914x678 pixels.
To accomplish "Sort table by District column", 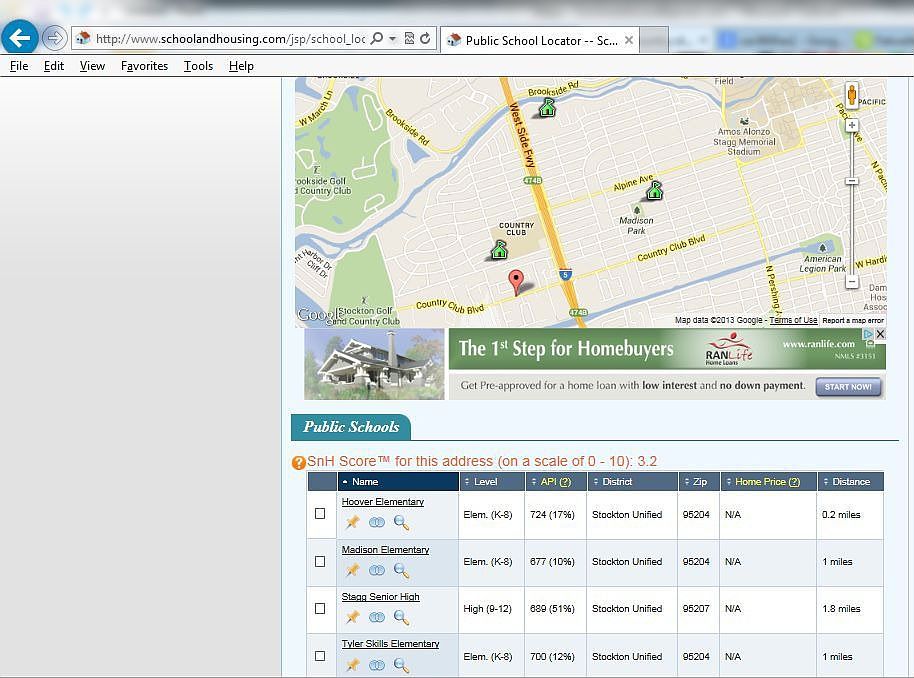I will click(632, 482).
